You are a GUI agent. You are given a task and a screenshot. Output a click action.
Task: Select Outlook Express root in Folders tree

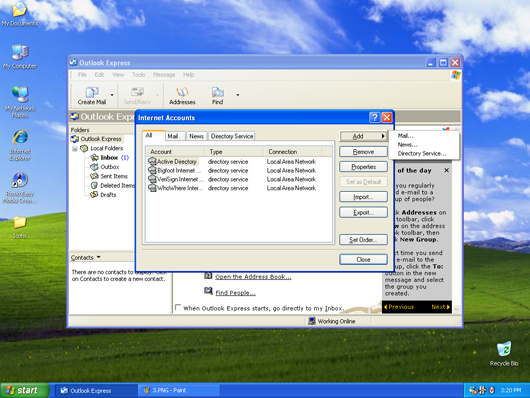coord(96,139)
